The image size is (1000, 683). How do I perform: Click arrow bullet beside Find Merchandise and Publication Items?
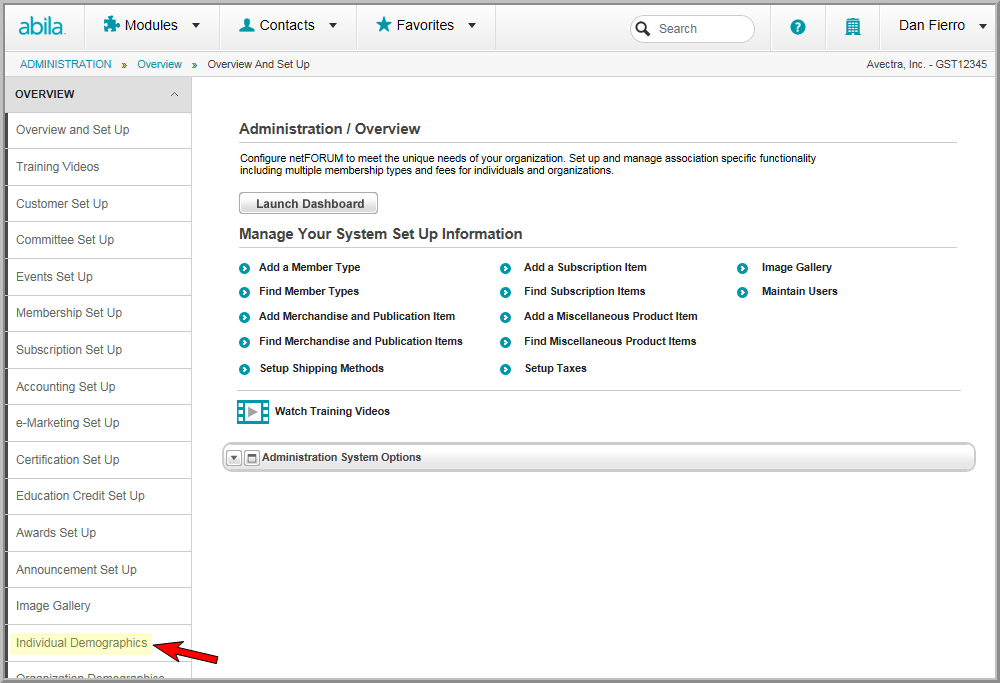pyautogui.click(x=244, y=342)
